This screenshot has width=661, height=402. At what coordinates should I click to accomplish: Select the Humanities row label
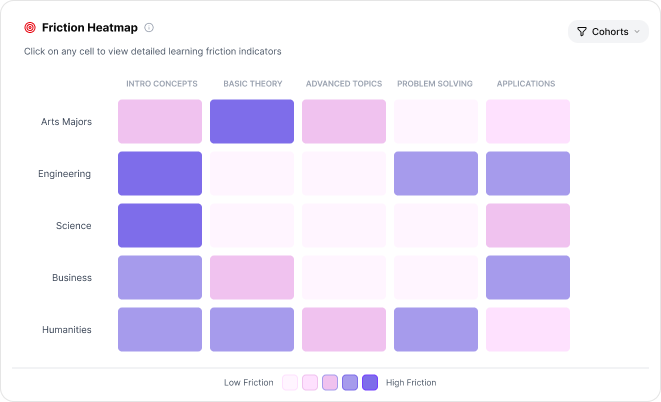tap(66, 330)
